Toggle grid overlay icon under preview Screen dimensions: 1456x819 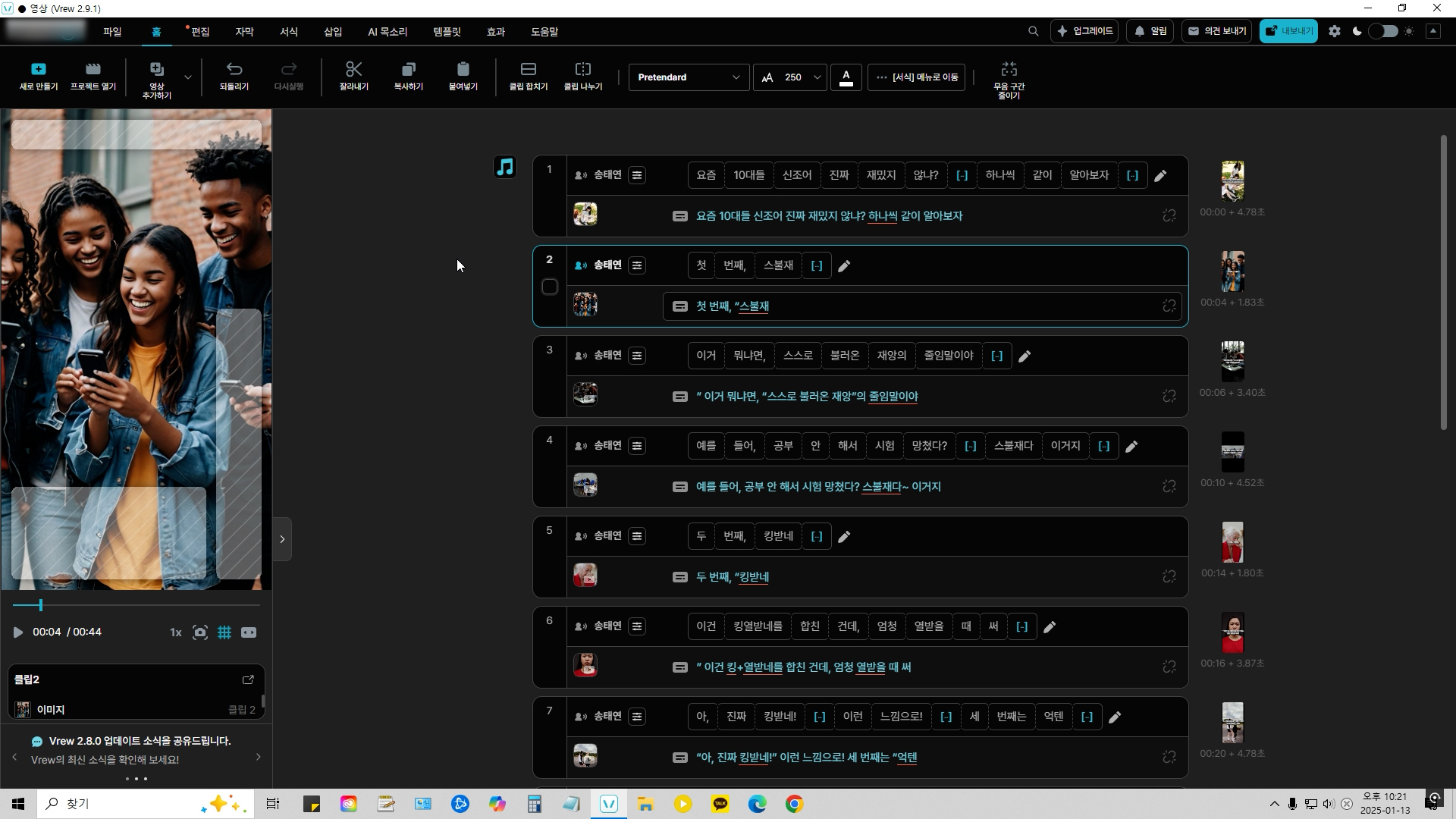(224, 632)
